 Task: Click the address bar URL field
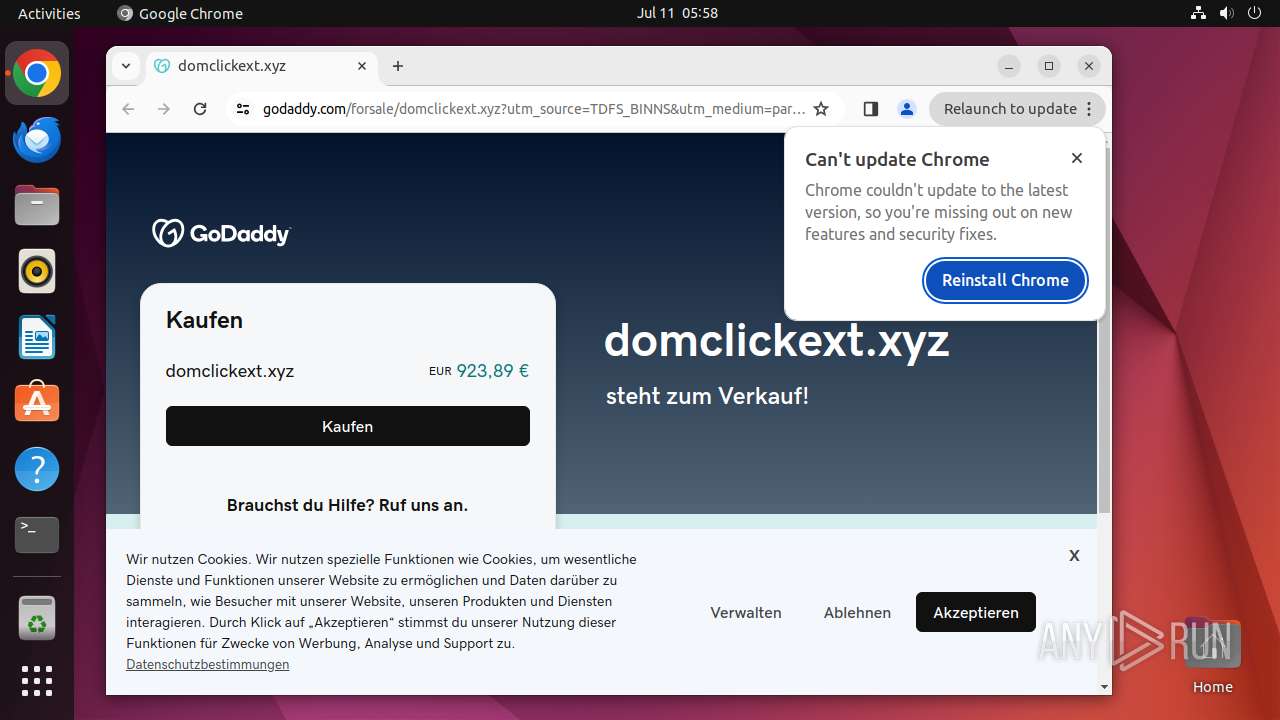[x=533, y=109]
